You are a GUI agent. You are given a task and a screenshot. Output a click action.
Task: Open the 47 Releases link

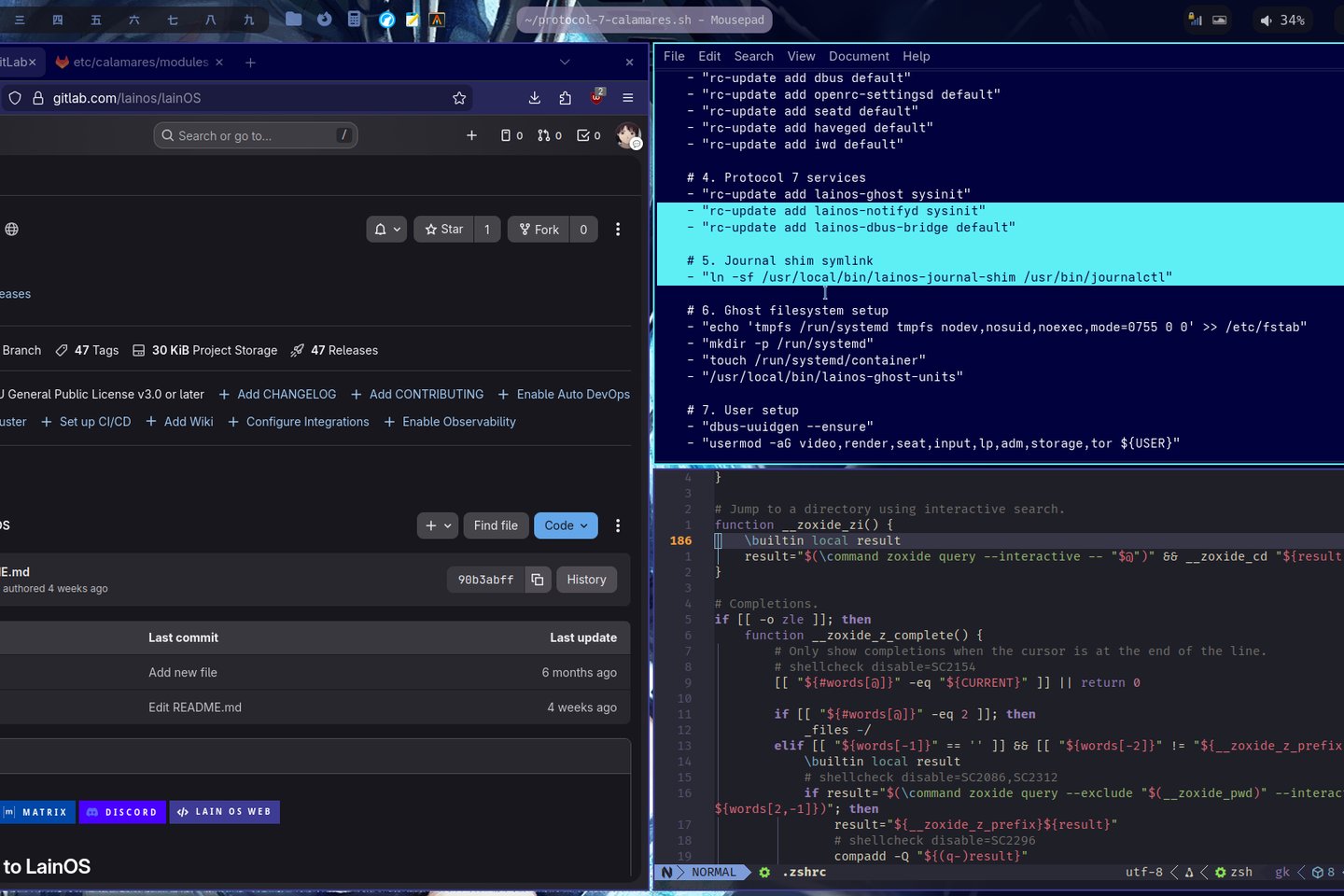pyautogui.click(x=334, y=351)
